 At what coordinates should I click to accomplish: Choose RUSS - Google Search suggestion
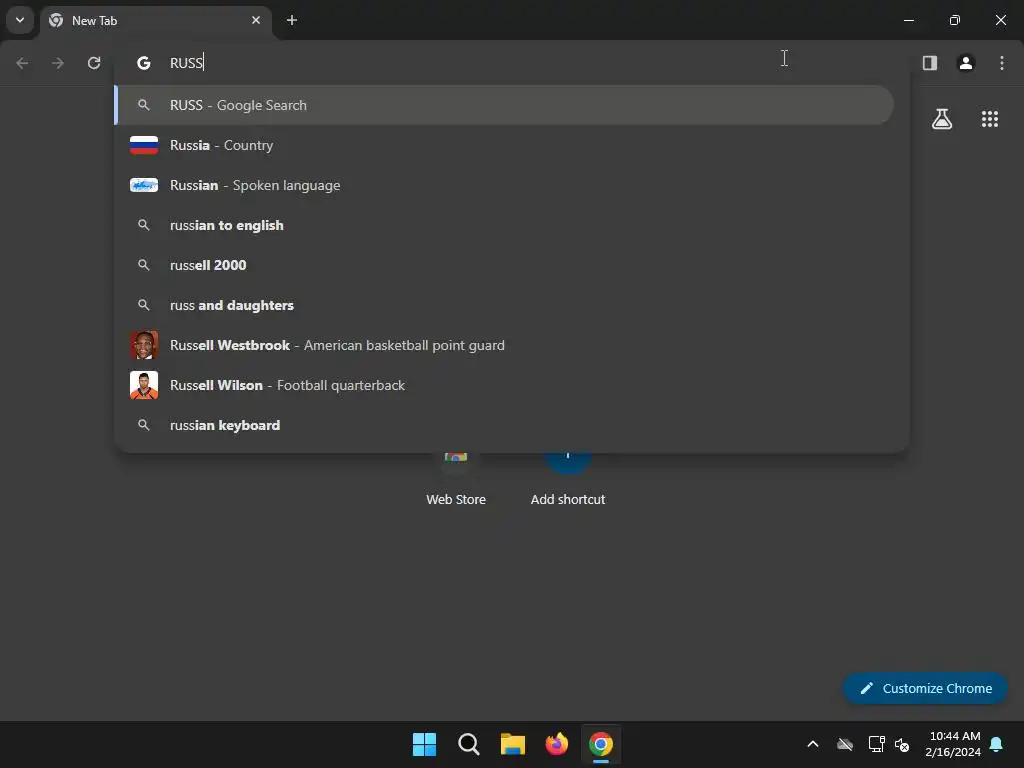pyautogui.click(x=504, y=105)
